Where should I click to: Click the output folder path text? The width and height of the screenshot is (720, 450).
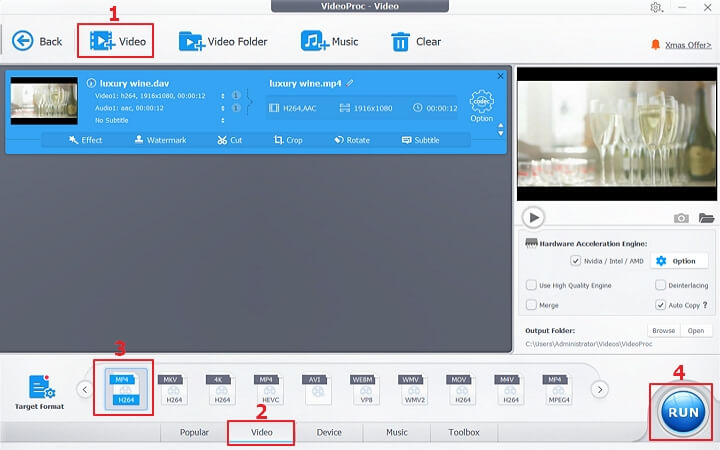589,343
